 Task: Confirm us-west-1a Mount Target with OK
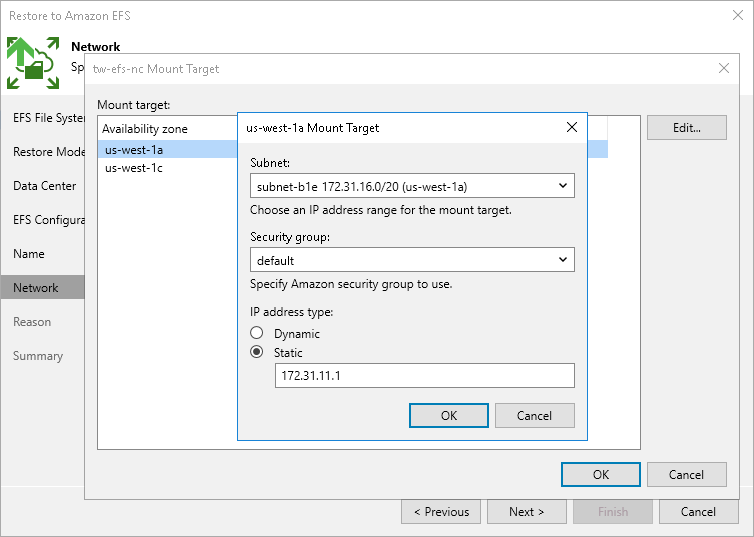pos(449,415)
